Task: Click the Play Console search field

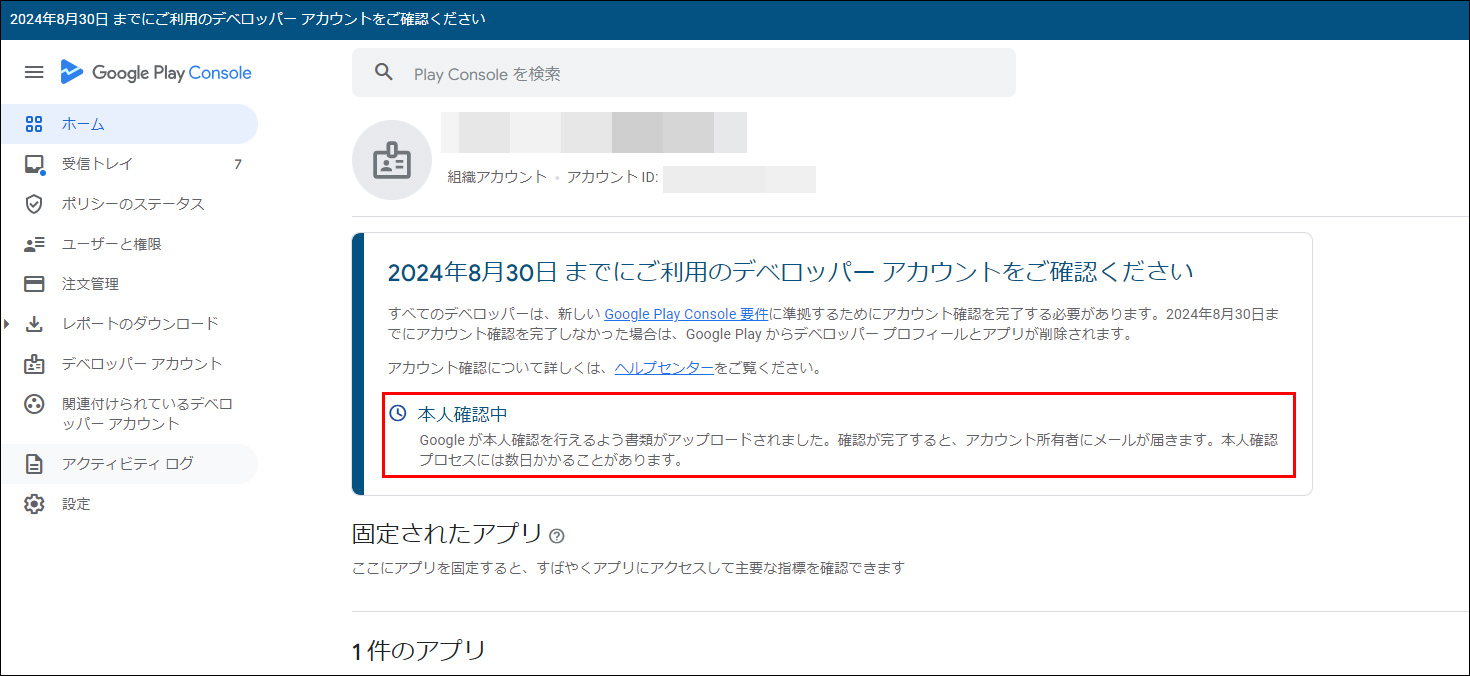Action: point(683,73)
